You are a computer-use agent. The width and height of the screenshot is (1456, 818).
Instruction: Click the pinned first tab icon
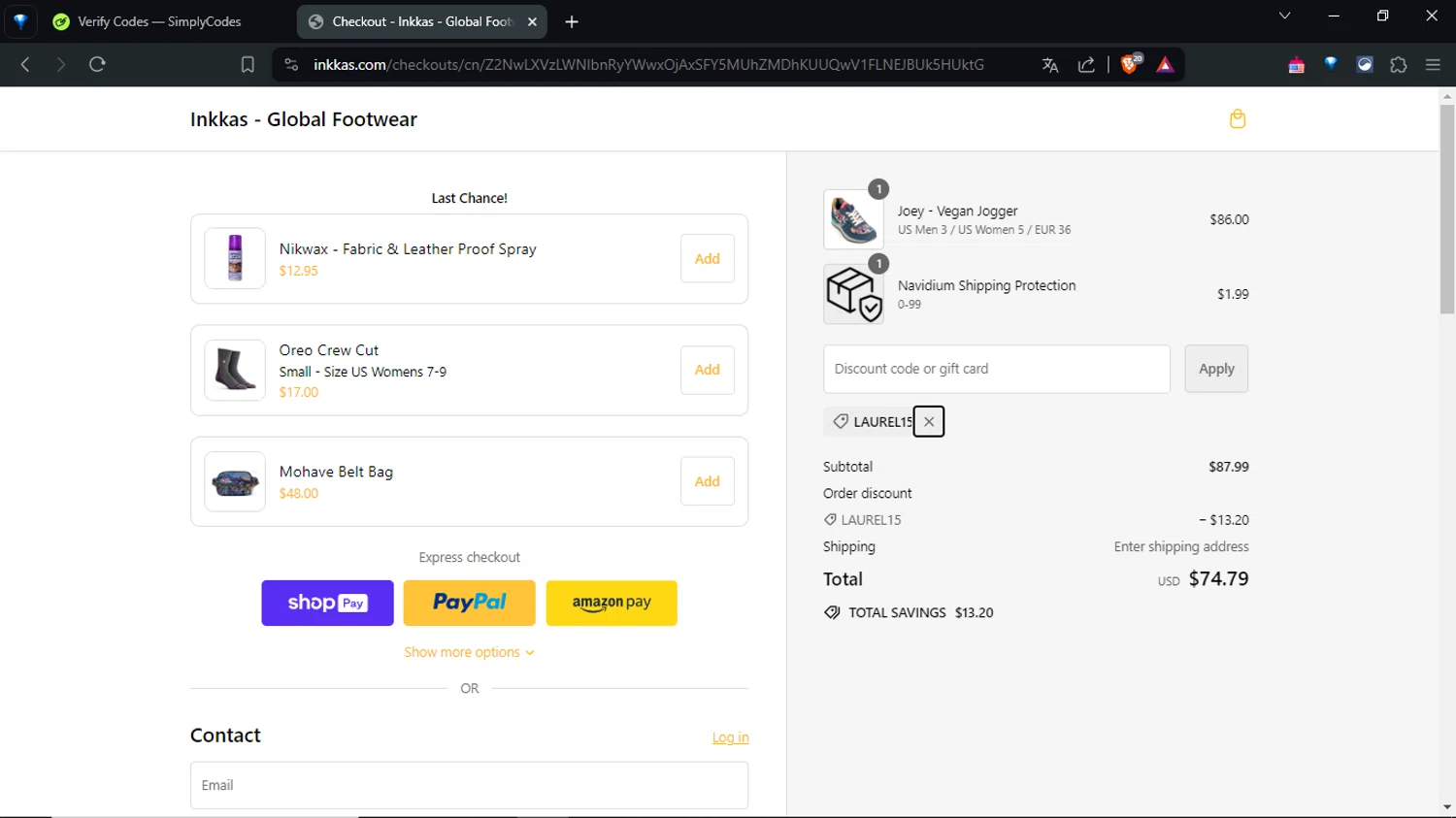pos(20,21)
